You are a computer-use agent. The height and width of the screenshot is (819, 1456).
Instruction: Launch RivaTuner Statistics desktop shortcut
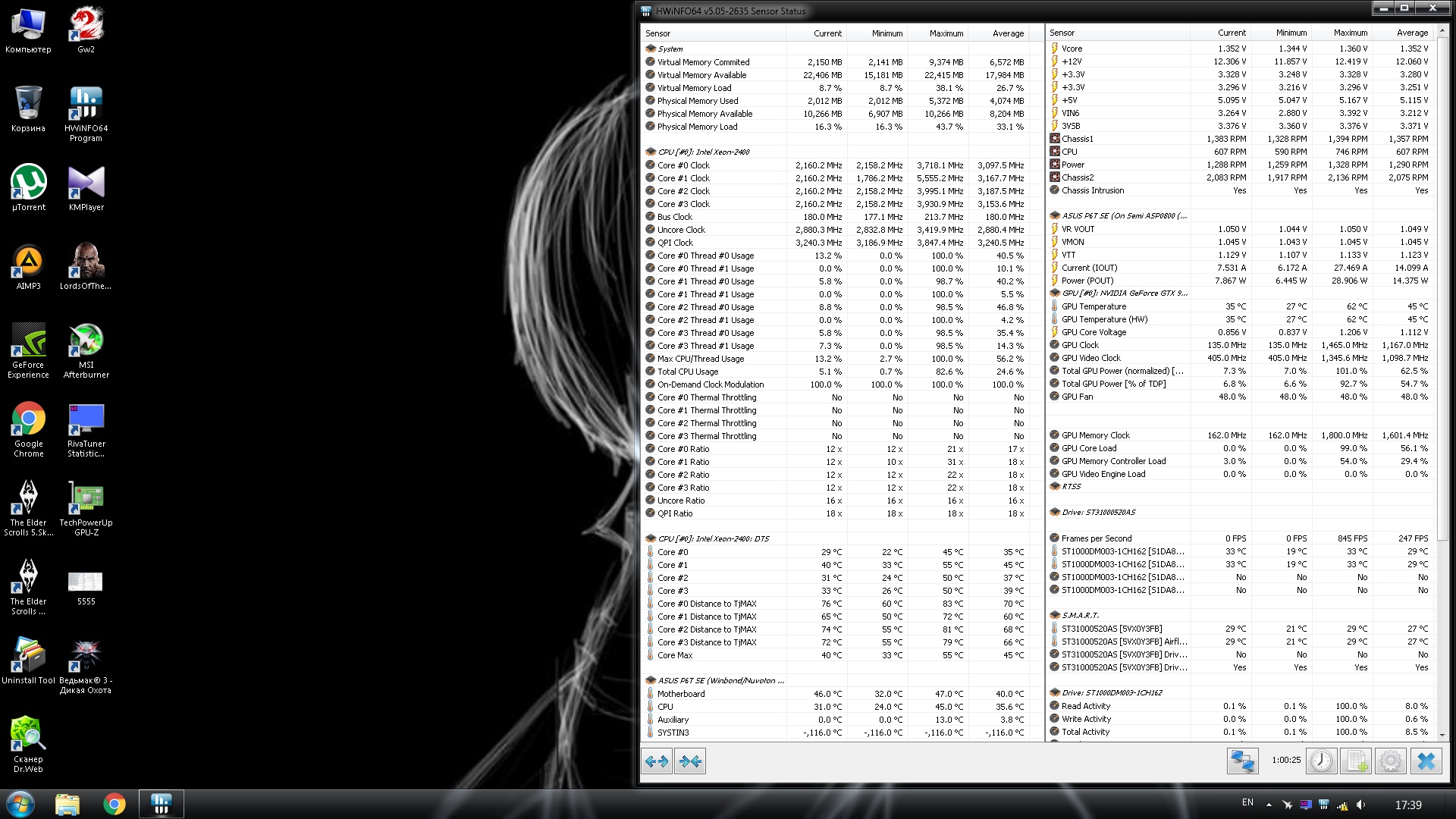tap(86, 429)
